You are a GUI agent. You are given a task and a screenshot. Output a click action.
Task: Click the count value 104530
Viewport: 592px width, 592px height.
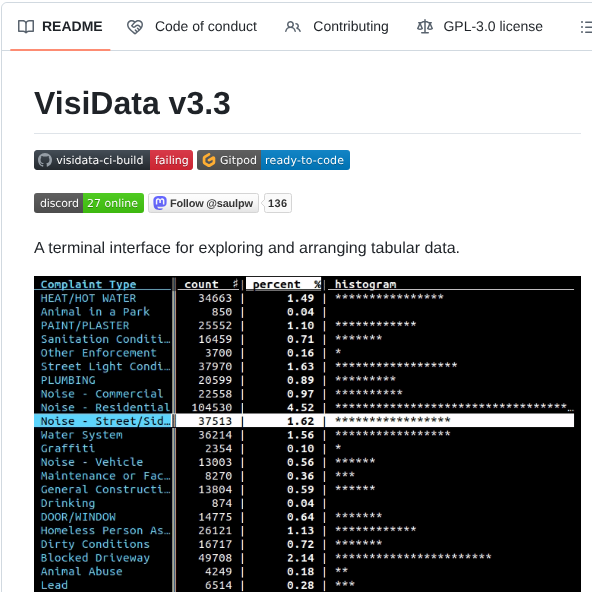click(x=212, y=407)
